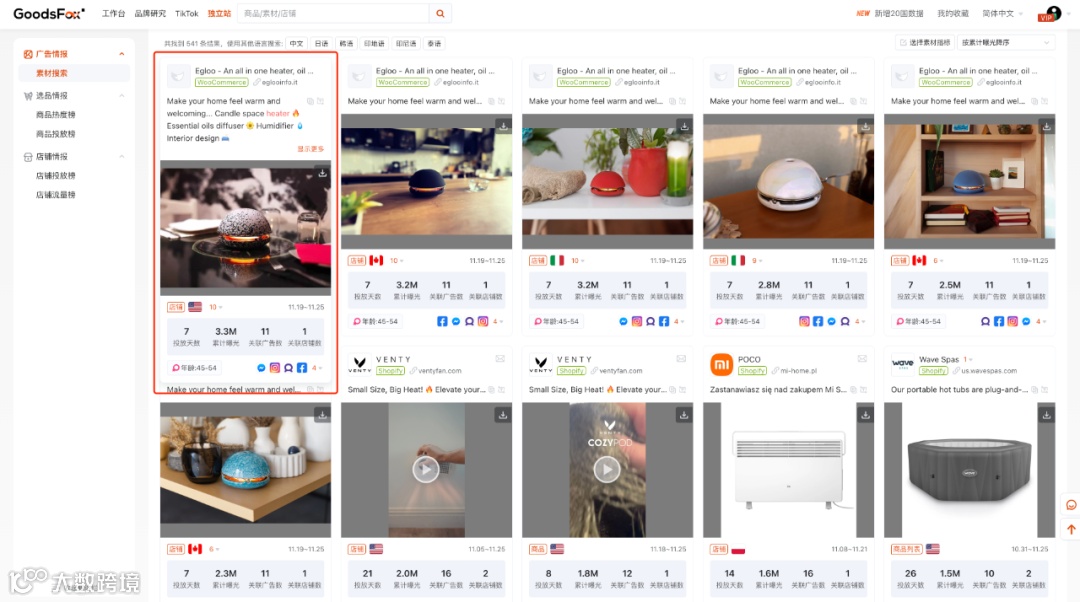Click the Facebook icon on the 3.3M card
The width and height of the screenshot is (1080, 602).
302,368
